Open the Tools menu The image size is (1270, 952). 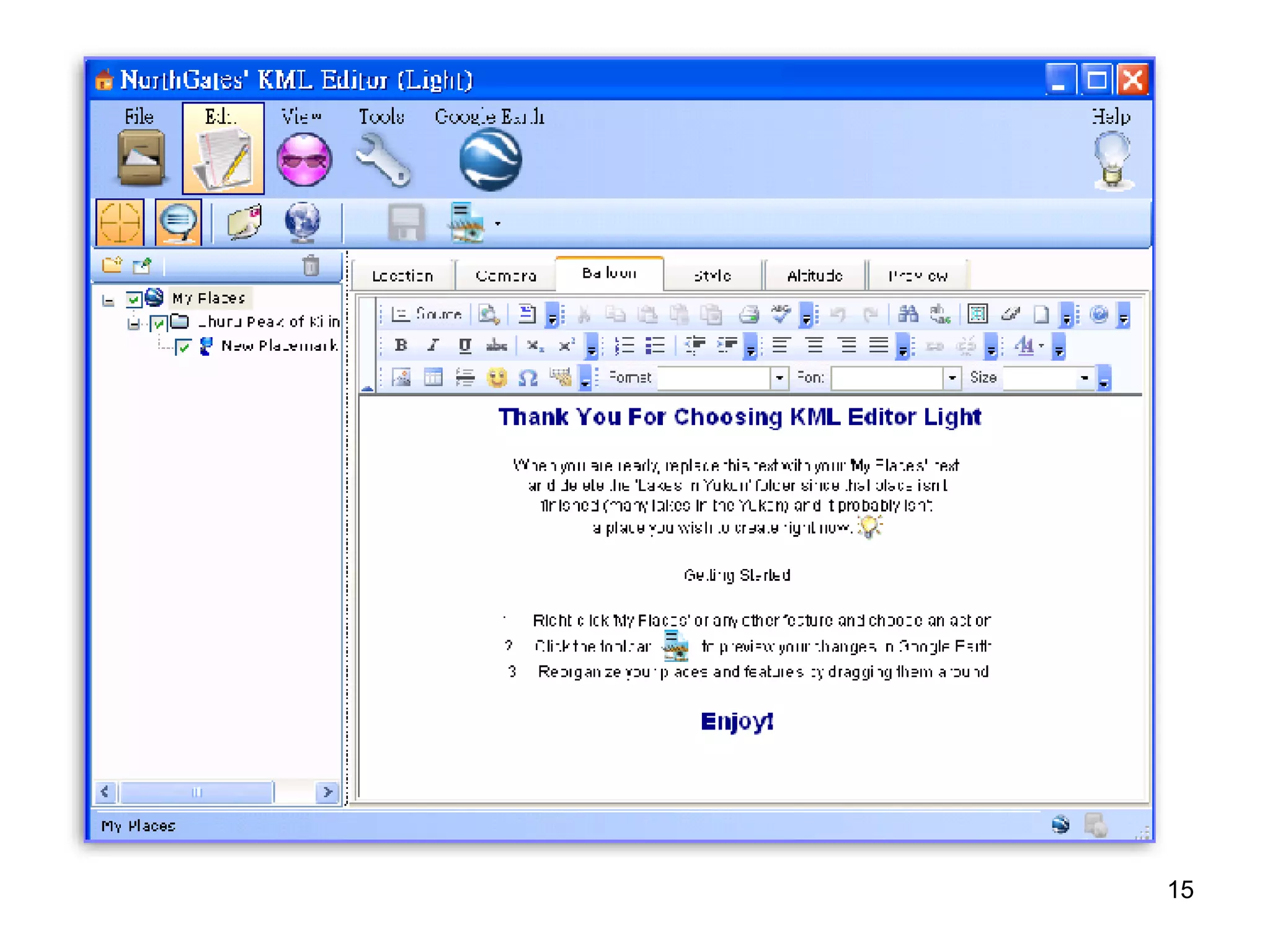click(382, 149)
